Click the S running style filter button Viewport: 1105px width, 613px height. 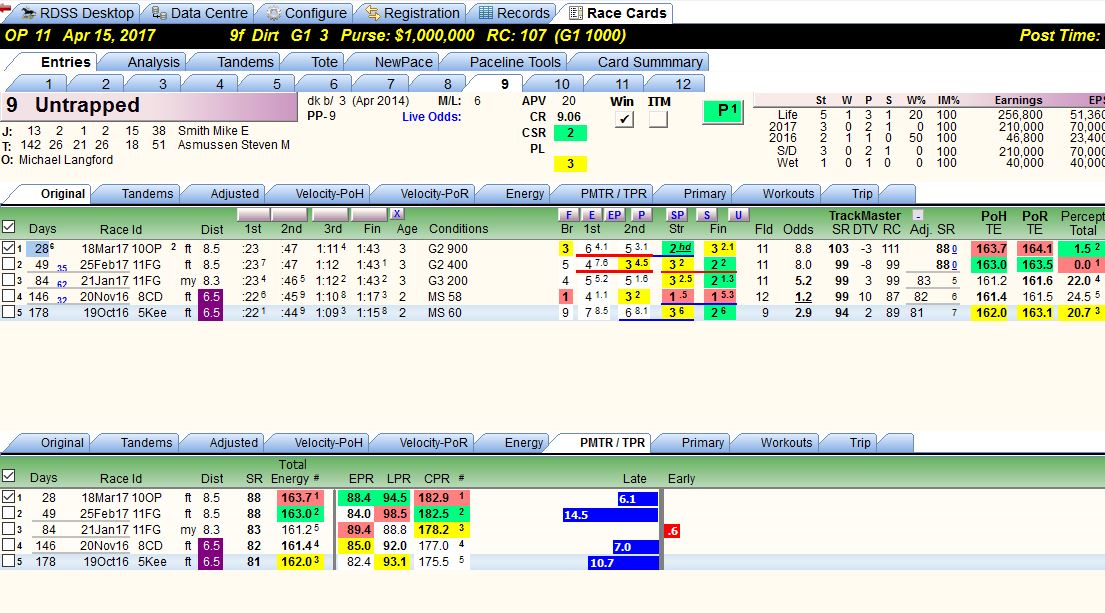[x=707, y=215]
